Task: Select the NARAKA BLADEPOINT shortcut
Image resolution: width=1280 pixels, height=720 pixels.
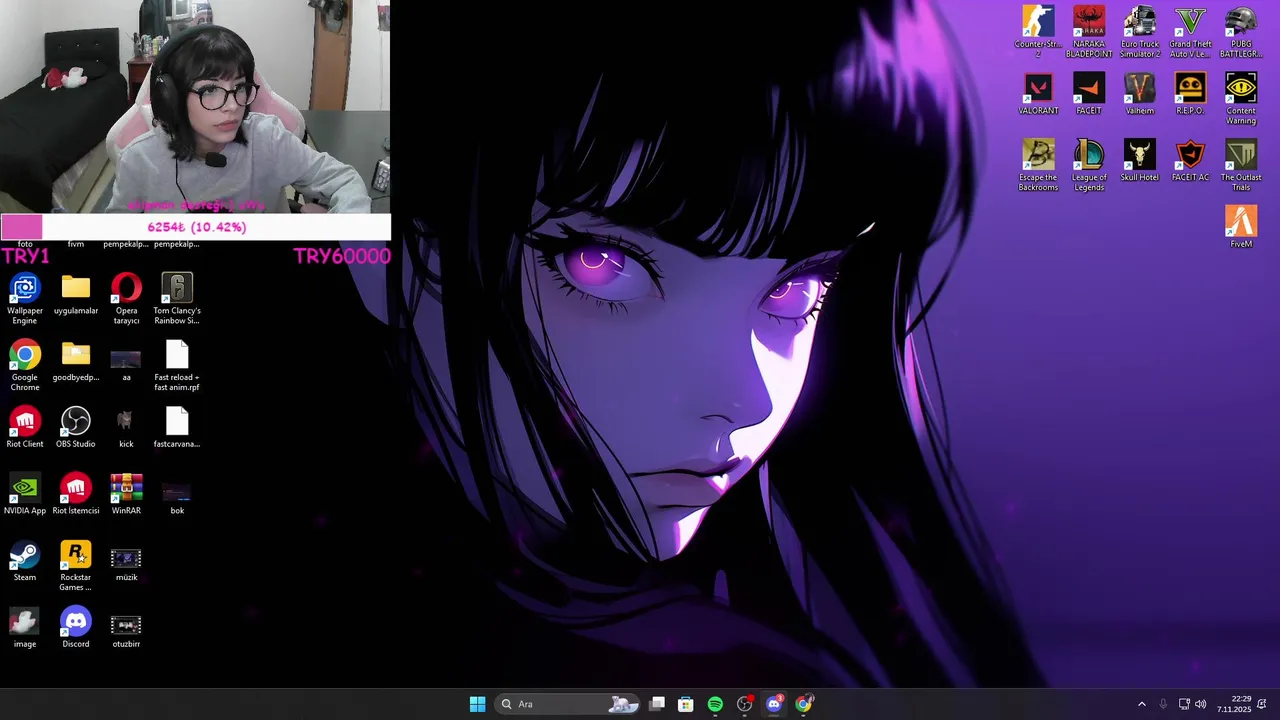Action: point(1089,32)
